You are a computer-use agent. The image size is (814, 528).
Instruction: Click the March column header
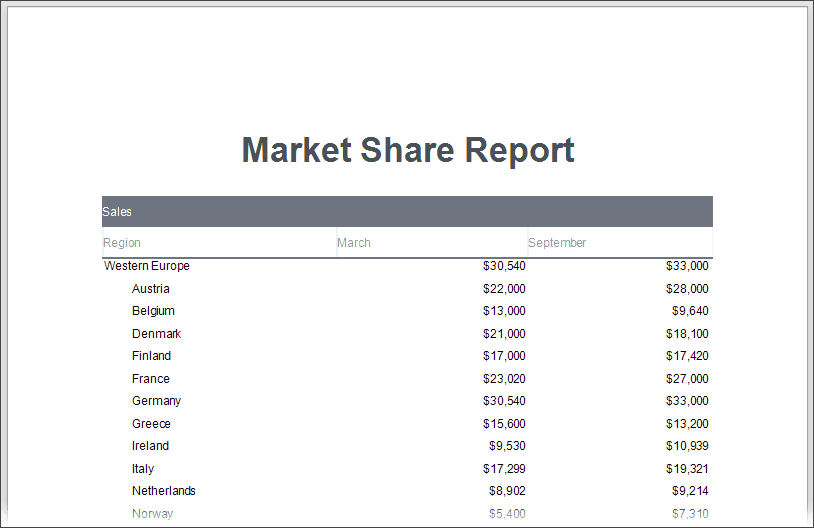(354, 243)
